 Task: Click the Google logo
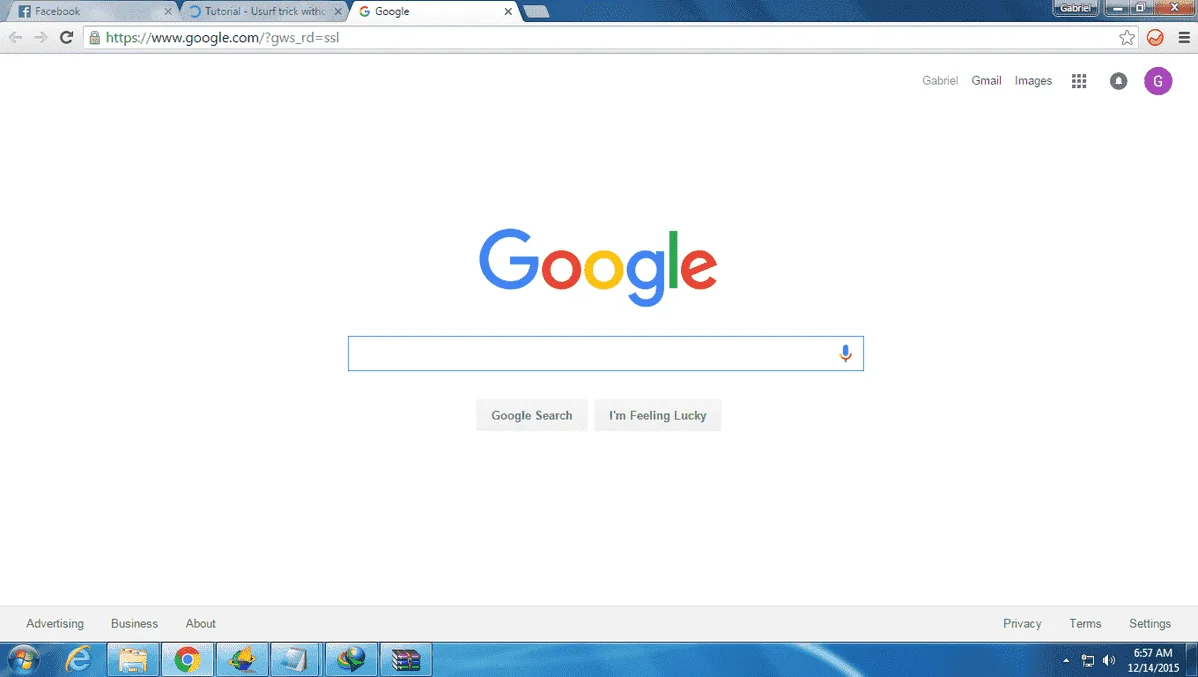click(598, 267)
